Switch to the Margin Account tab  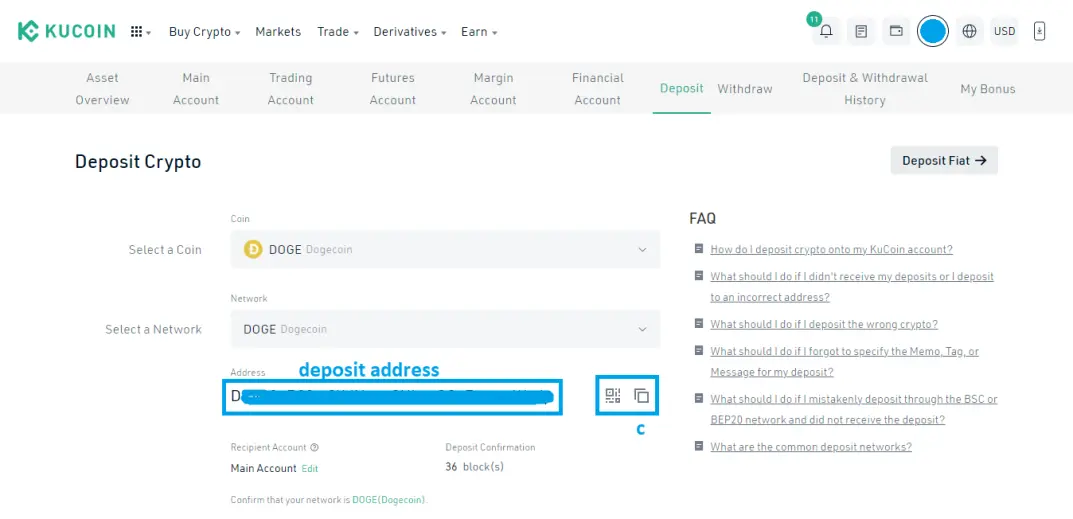(x=493, y=89)
